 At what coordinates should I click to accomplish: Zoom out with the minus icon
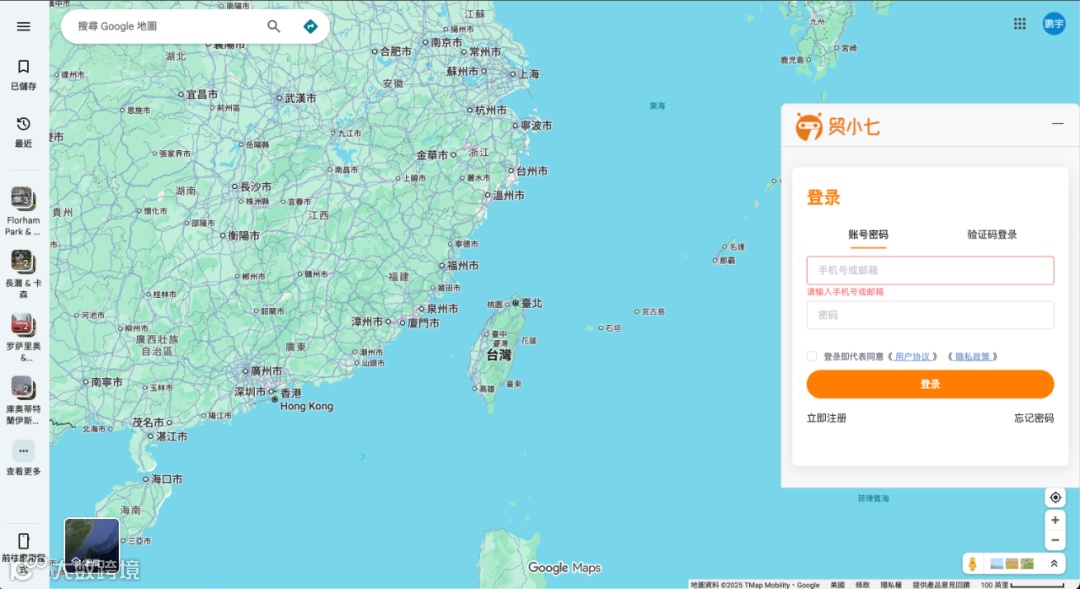pyautogui.click(x=1055, y=540)
